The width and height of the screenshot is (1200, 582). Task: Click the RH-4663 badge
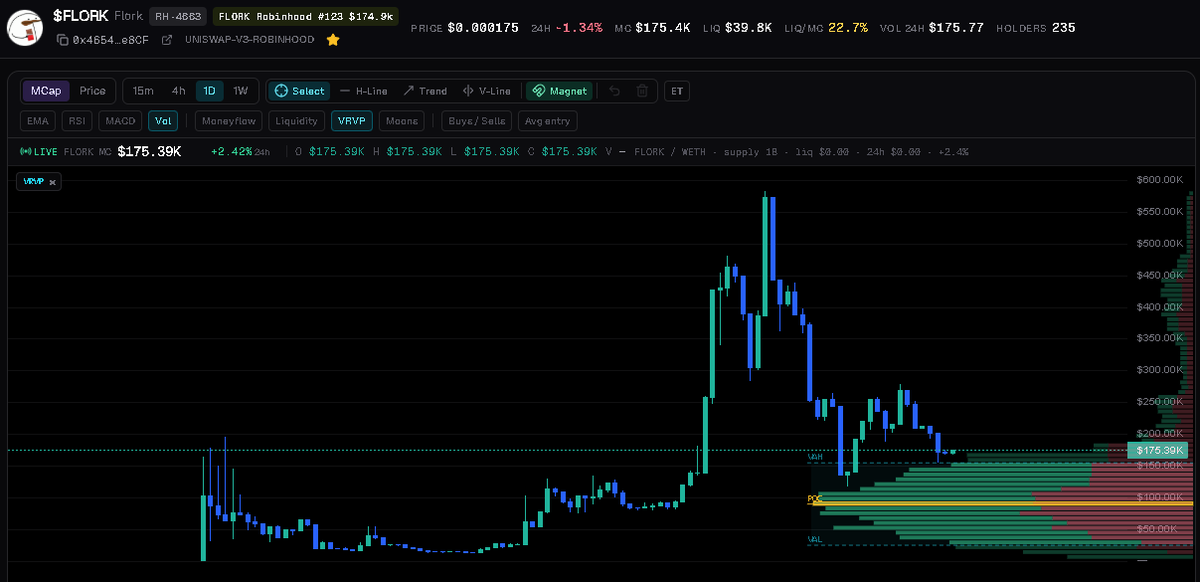click(x=177, y=17)
